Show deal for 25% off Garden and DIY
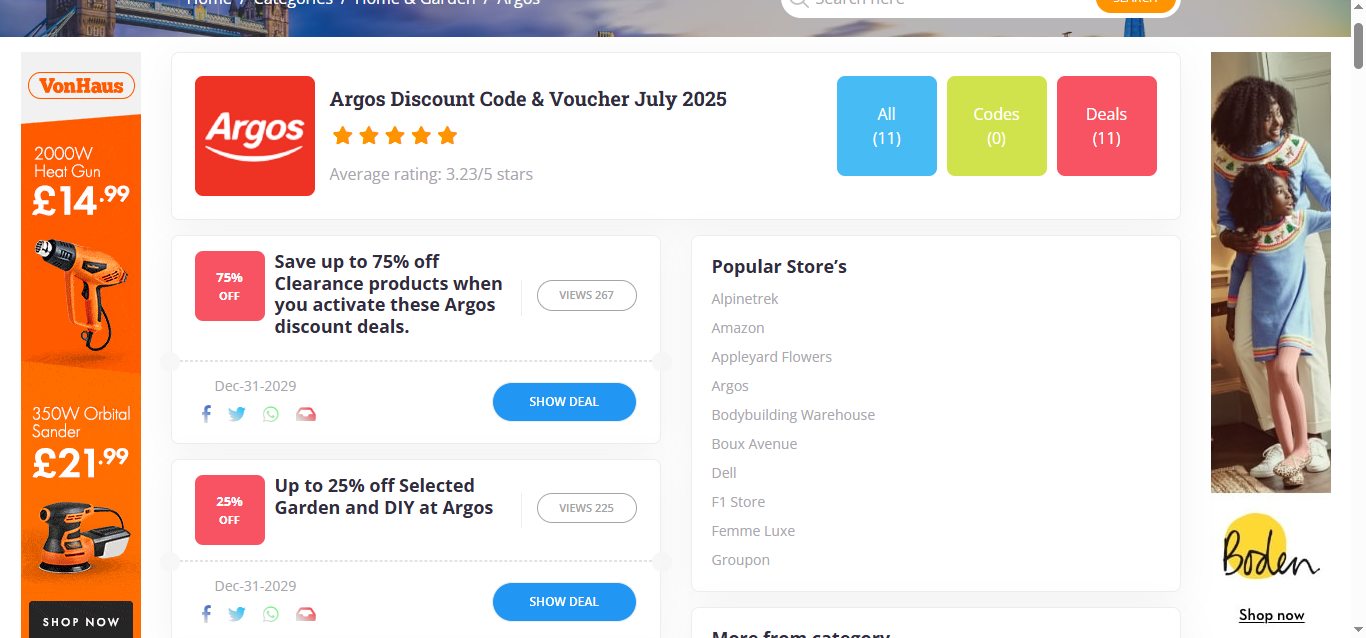 tap(564, 602)
